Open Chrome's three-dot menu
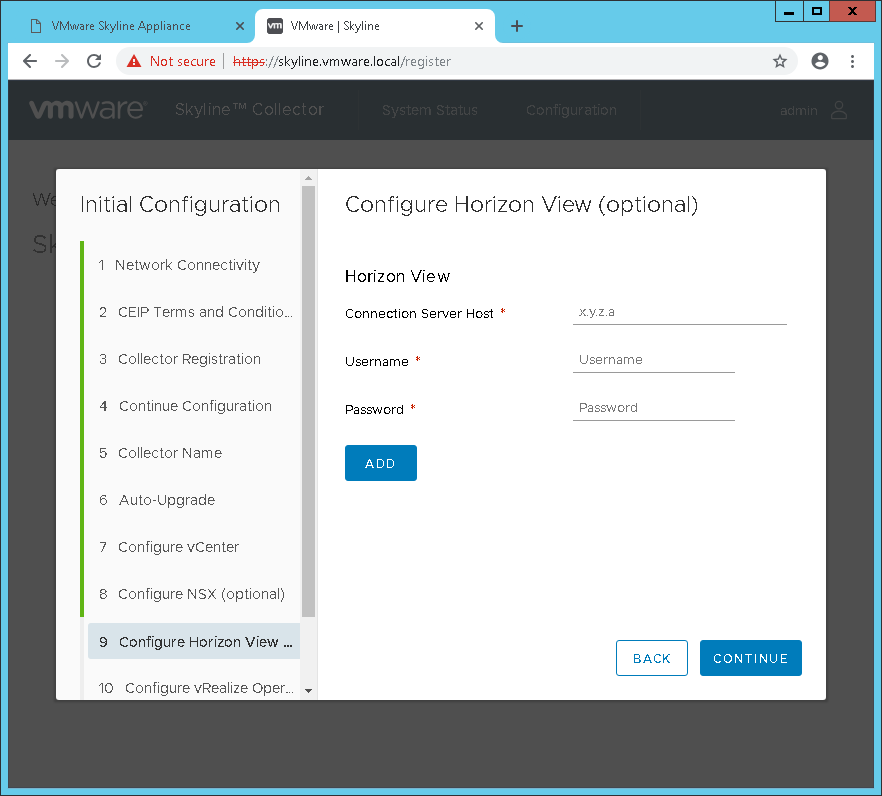The width and height of the screenshot is (882, 796). pyautogui.click(x=852, y=61)
